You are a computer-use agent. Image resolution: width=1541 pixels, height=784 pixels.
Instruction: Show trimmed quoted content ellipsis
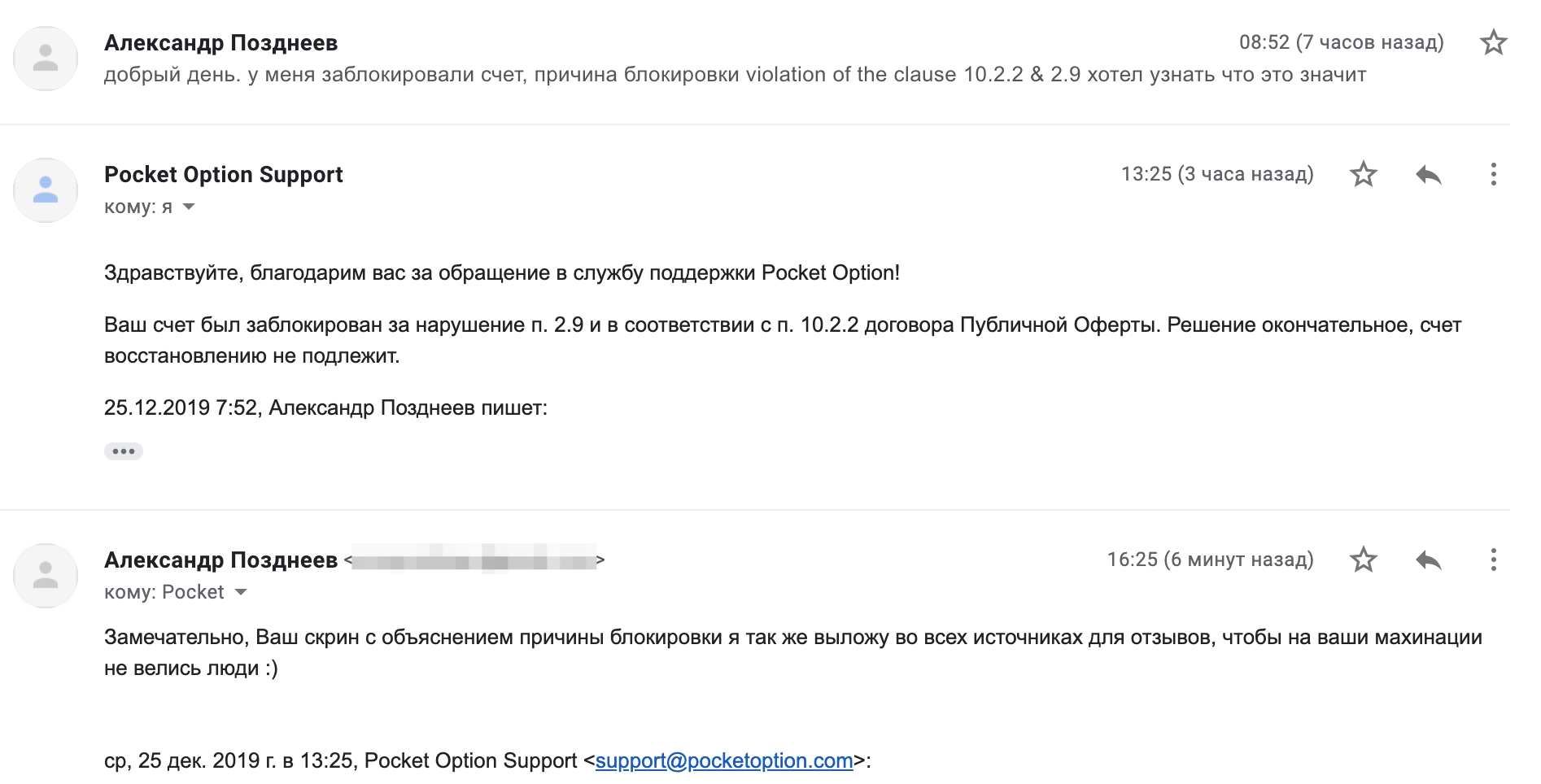click(x=124, y=451)
